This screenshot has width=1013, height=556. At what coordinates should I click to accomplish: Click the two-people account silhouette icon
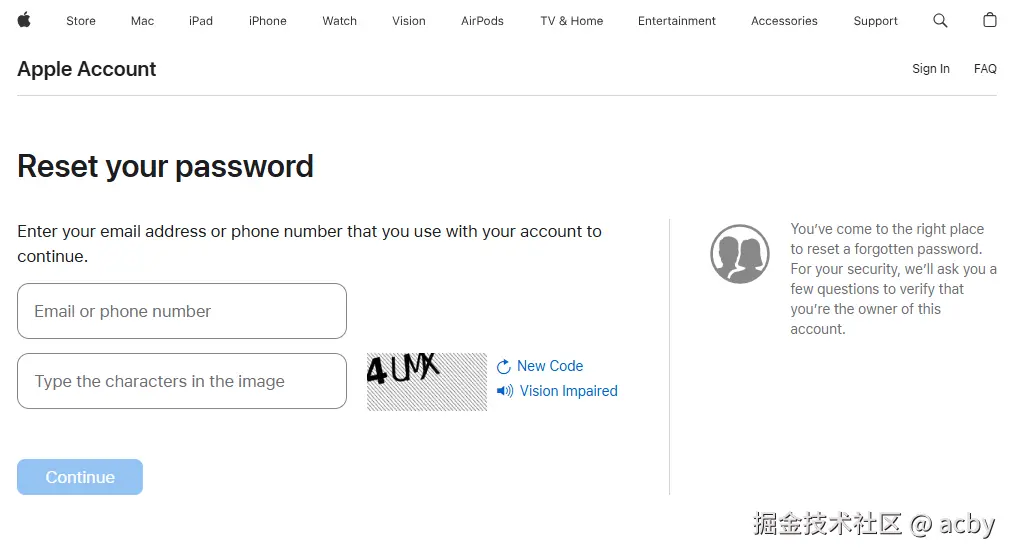(x=740, y=254)
